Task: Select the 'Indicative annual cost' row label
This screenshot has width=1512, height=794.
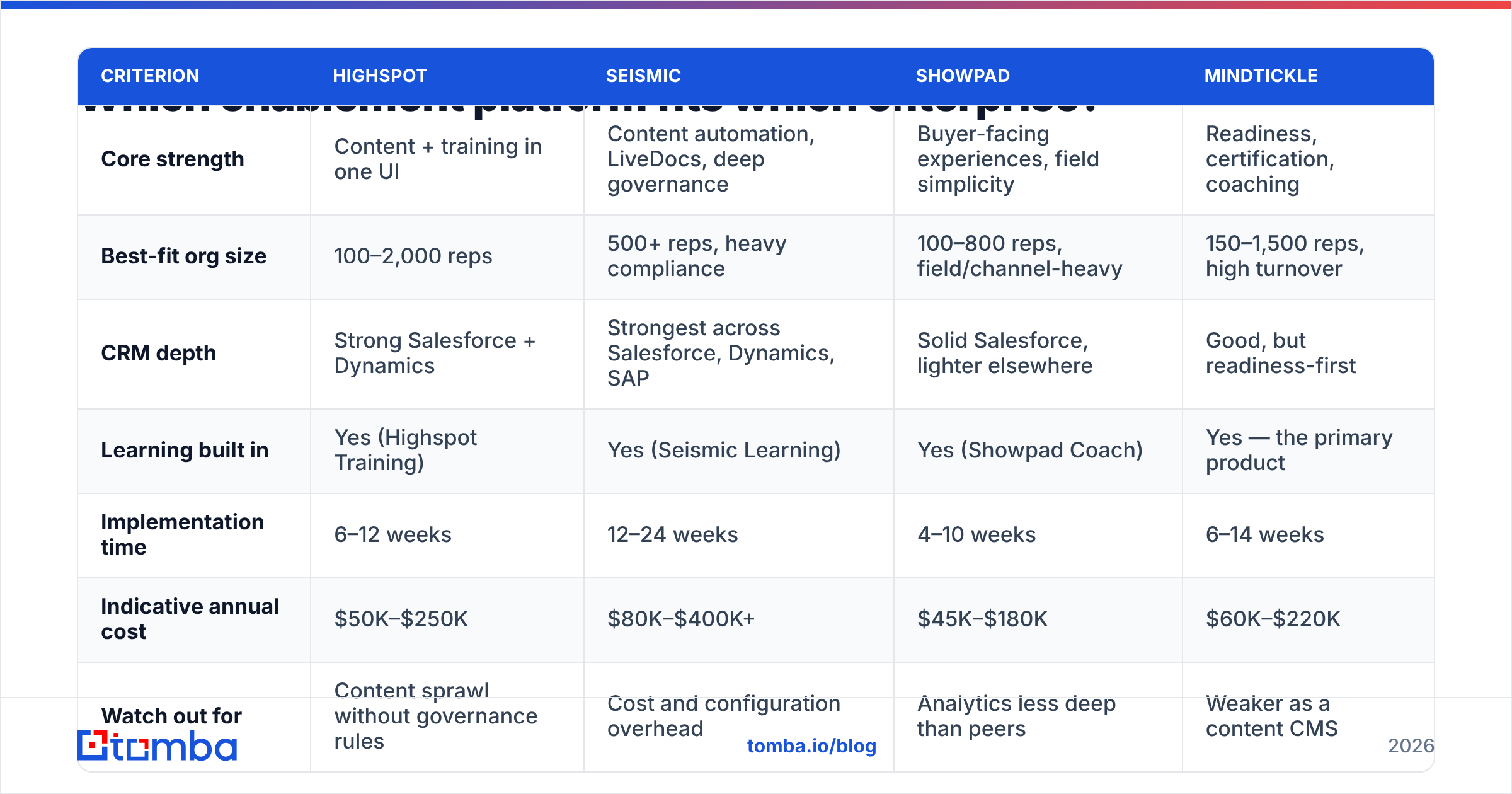Action: click(x=190, y=619)
